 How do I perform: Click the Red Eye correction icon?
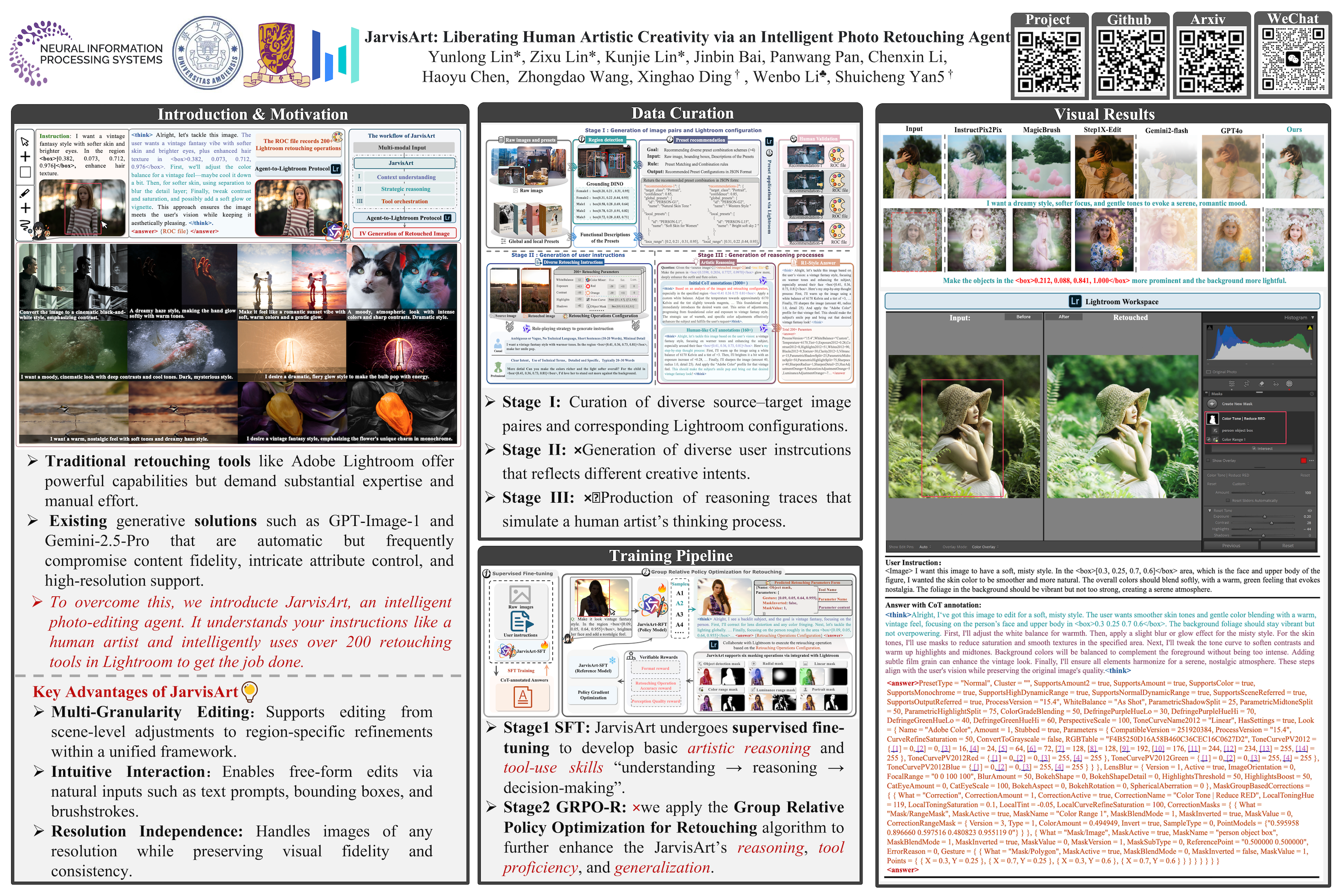(1276, 384)
